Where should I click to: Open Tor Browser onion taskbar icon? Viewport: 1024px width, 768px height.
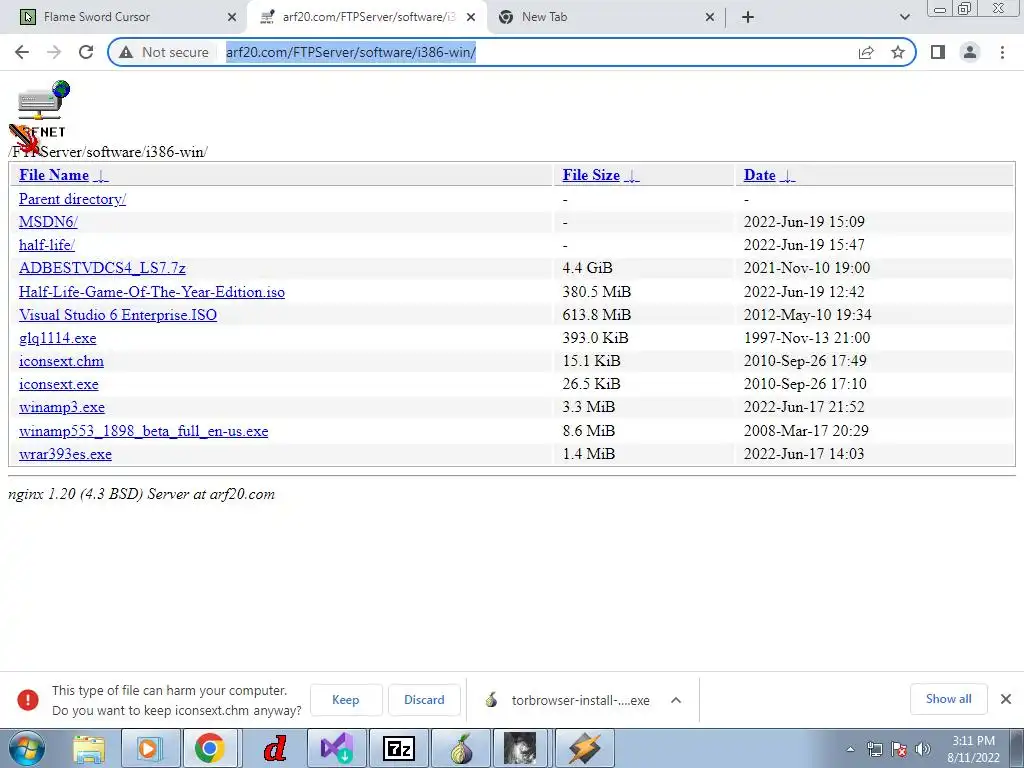click(x=461, y=748)
